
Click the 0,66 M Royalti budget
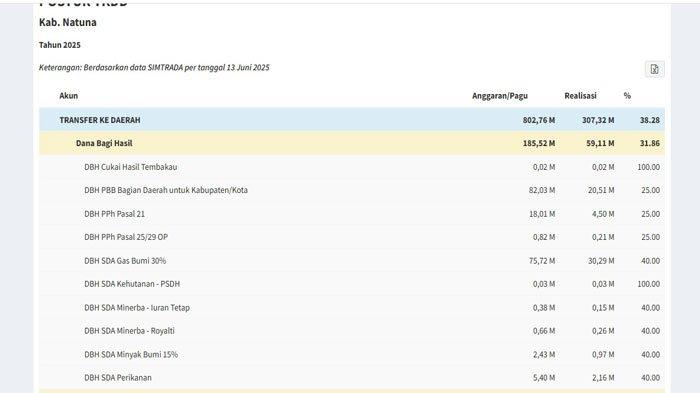point(544,331)
